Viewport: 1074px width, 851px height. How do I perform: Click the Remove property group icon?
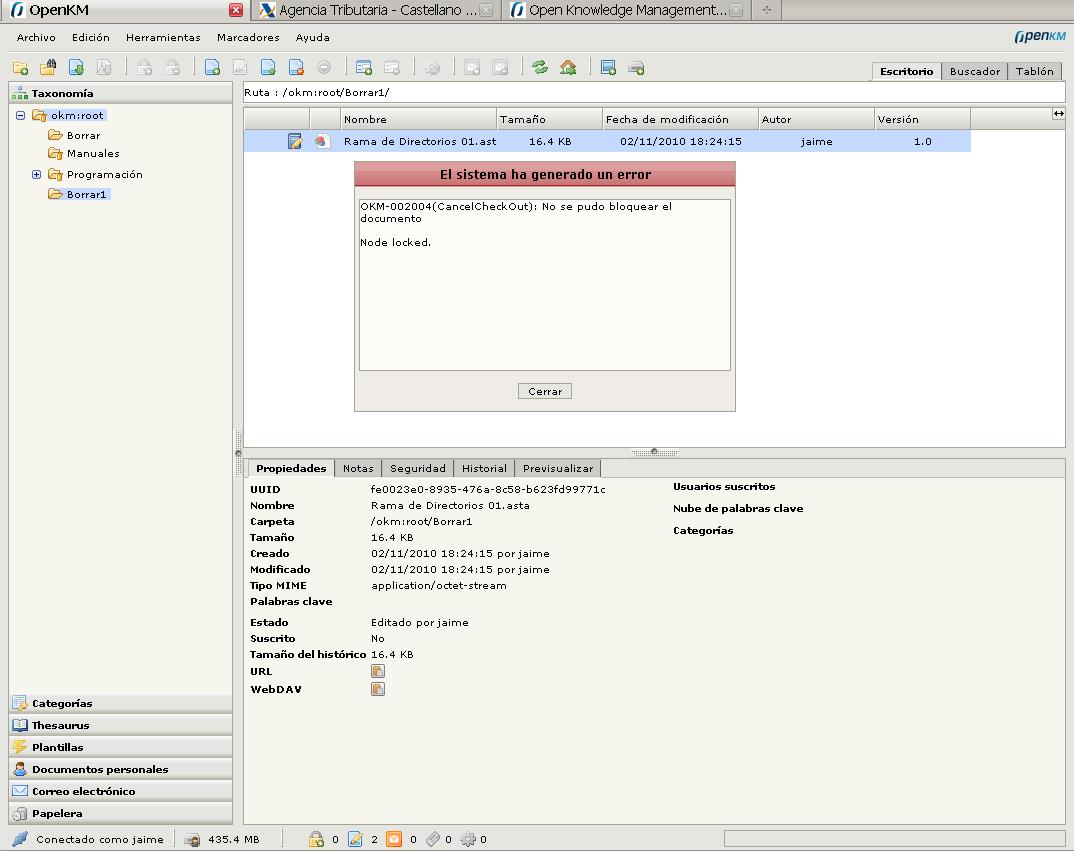pyautogui.click(x=392, y=67)
